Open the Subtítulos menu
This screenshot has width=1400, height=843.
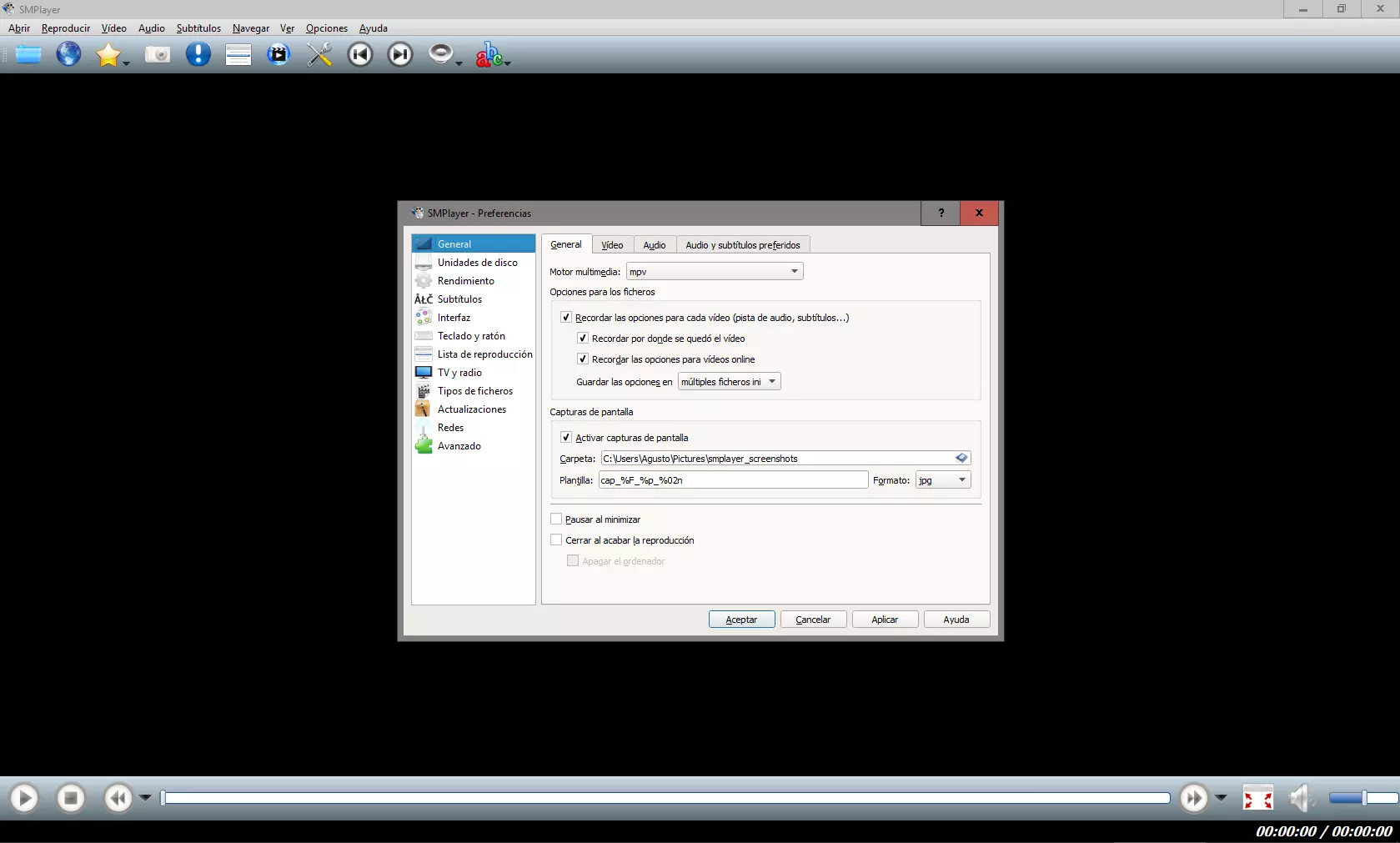198,28
